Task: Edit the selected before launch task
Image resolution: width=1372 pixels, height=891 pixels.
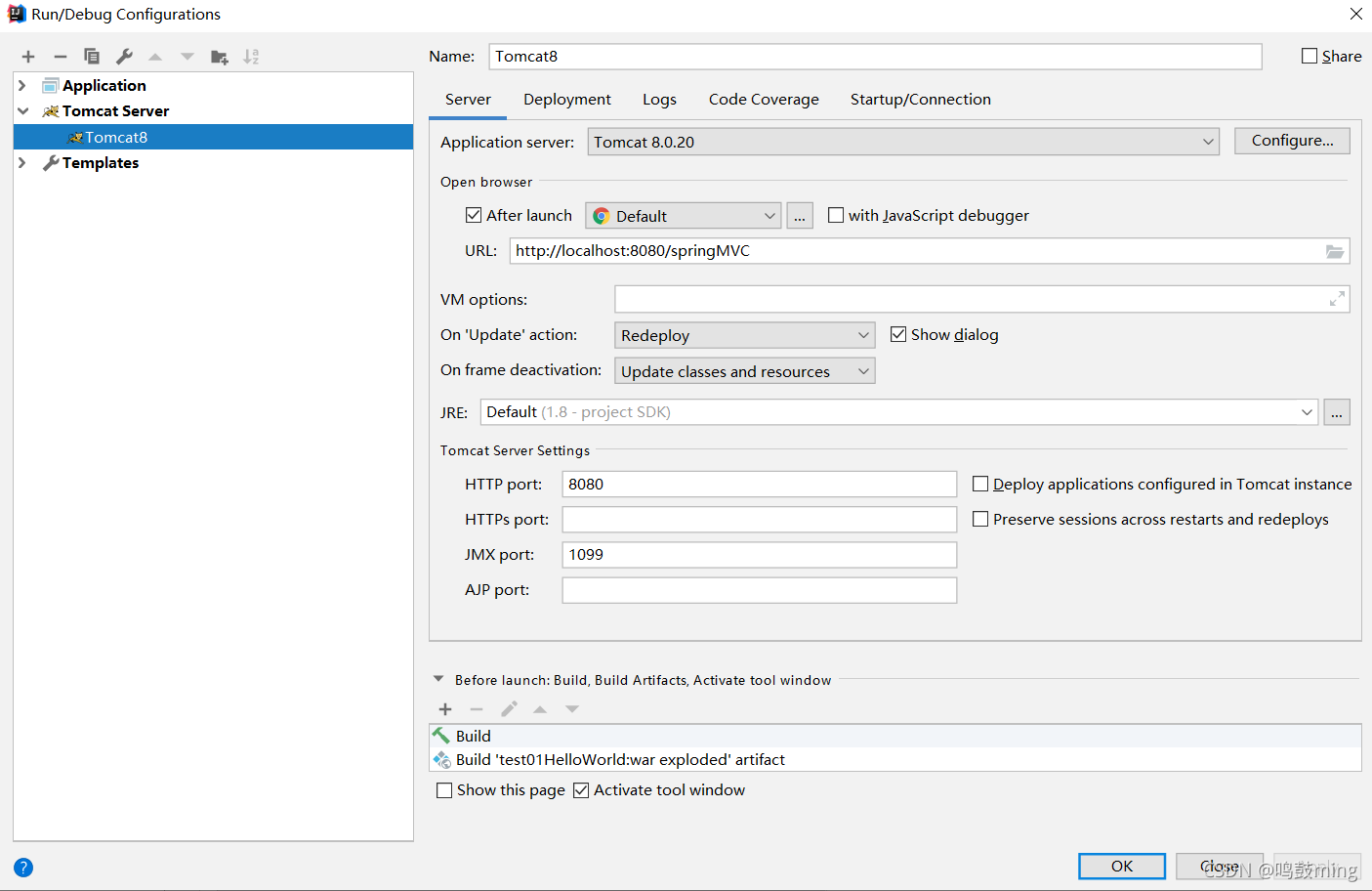Action: coord(509,709)
